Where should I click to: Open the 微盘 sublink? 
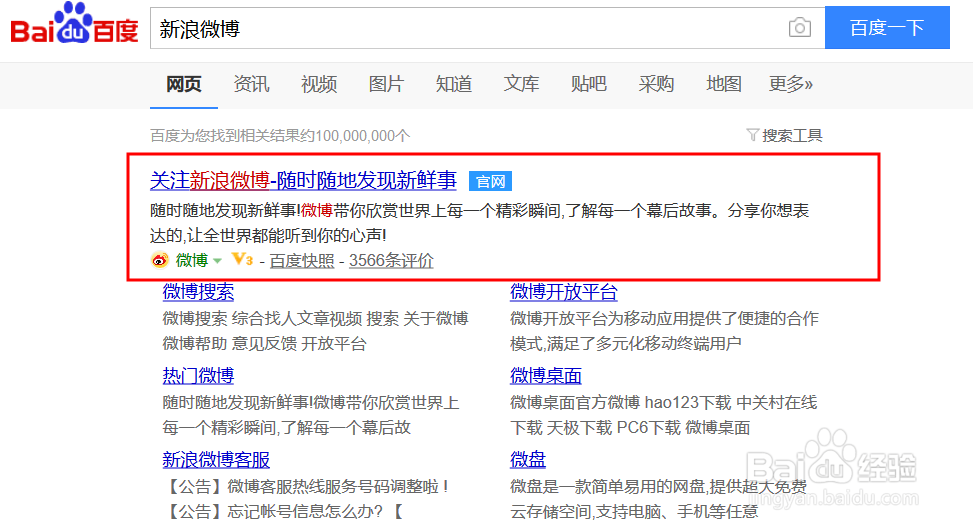tap(527, 460)
